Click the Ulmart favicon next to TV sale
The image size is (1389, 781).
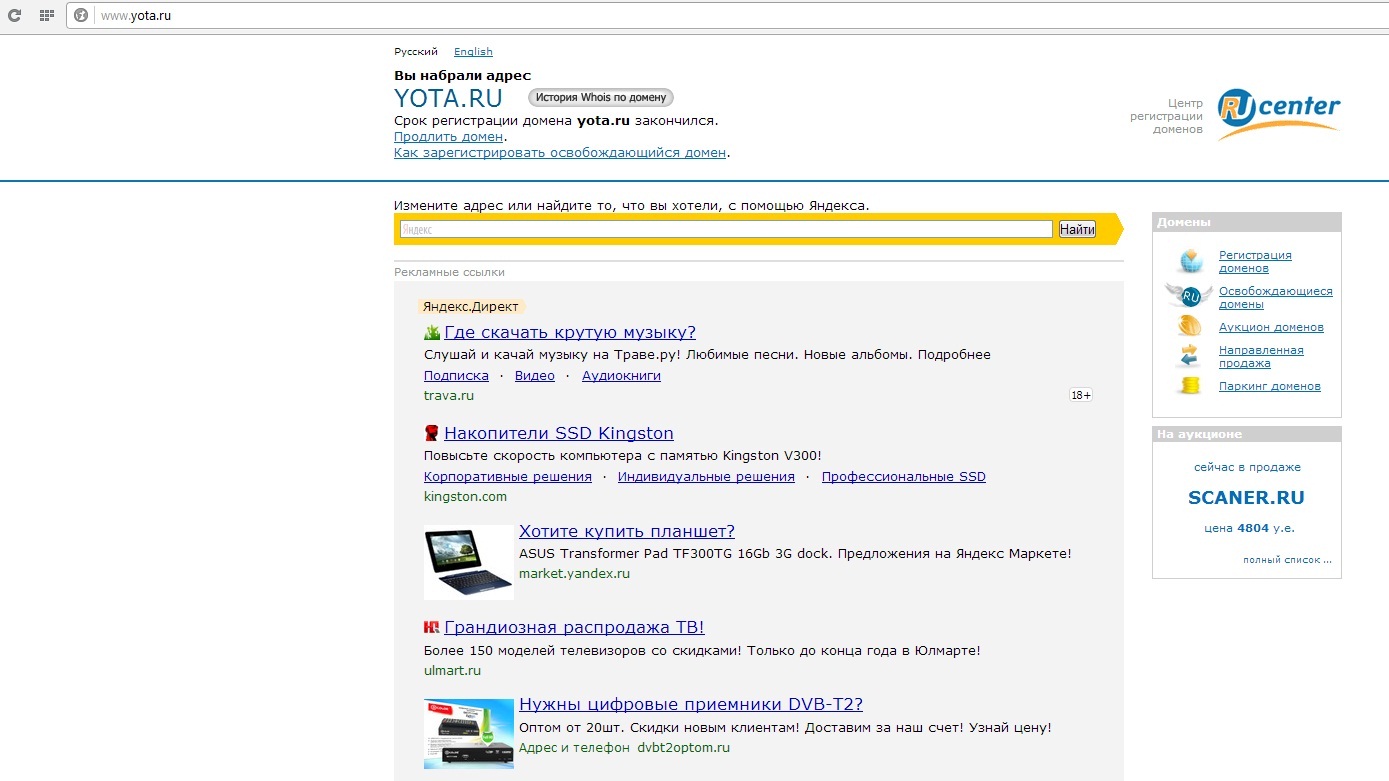[432, 627]
